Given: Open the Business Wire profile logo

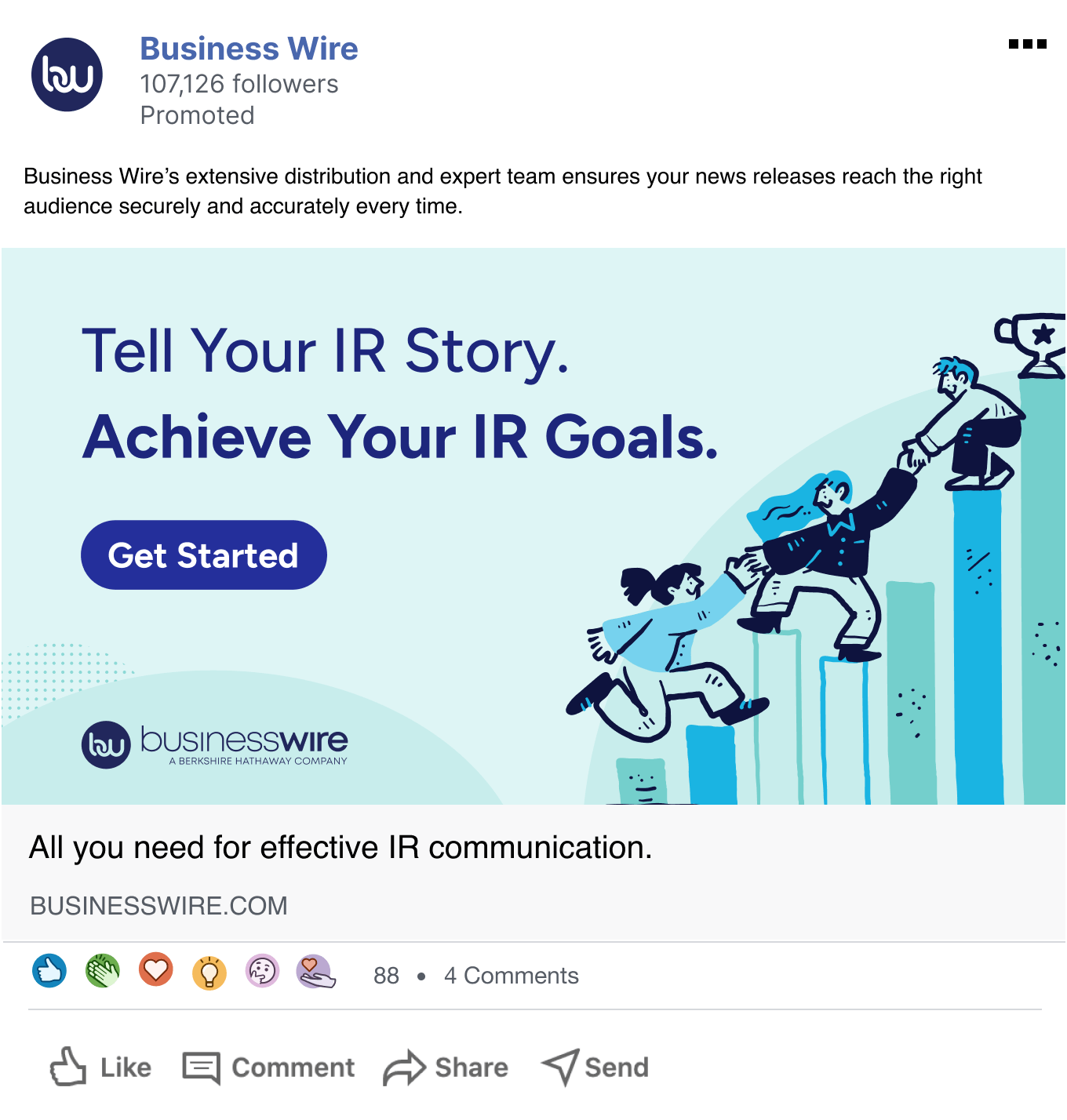Looking at the screenshot, I should click(67, 75).
